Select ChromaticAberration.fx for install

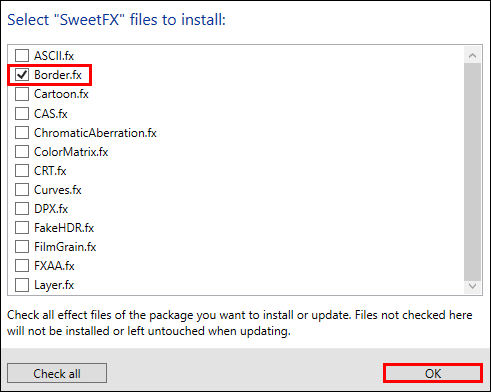[x=22, y=133]
